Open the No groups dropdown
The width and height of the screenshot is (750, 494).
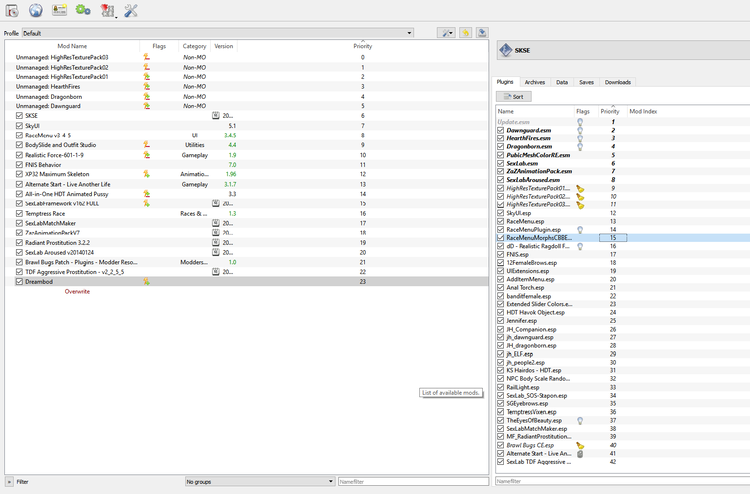[260, 482]
